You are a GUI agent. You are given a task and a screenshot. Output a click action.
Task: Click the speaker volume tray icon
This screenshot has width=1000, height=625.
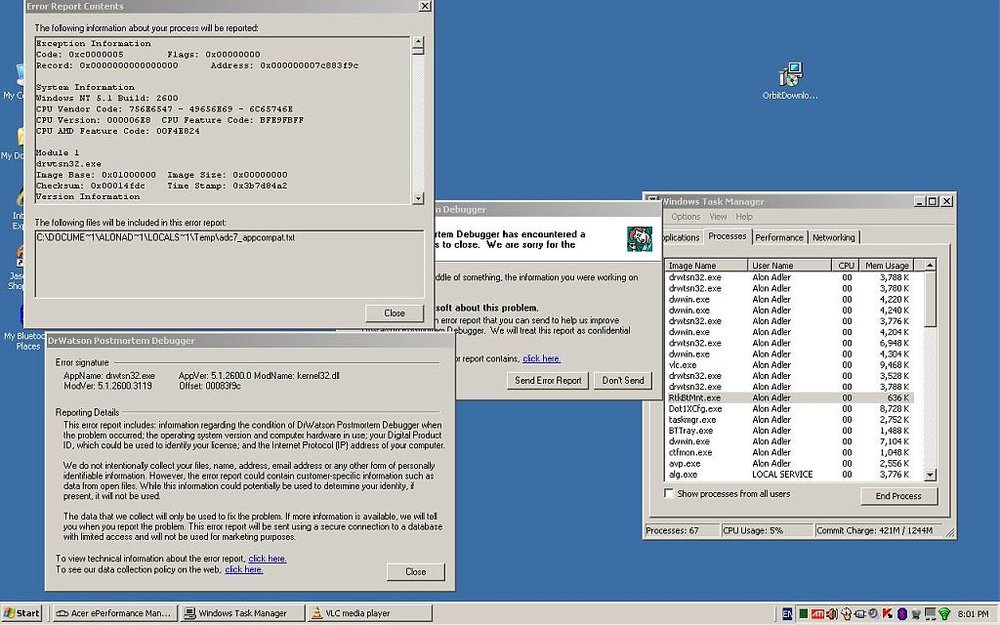pos(832,614)
